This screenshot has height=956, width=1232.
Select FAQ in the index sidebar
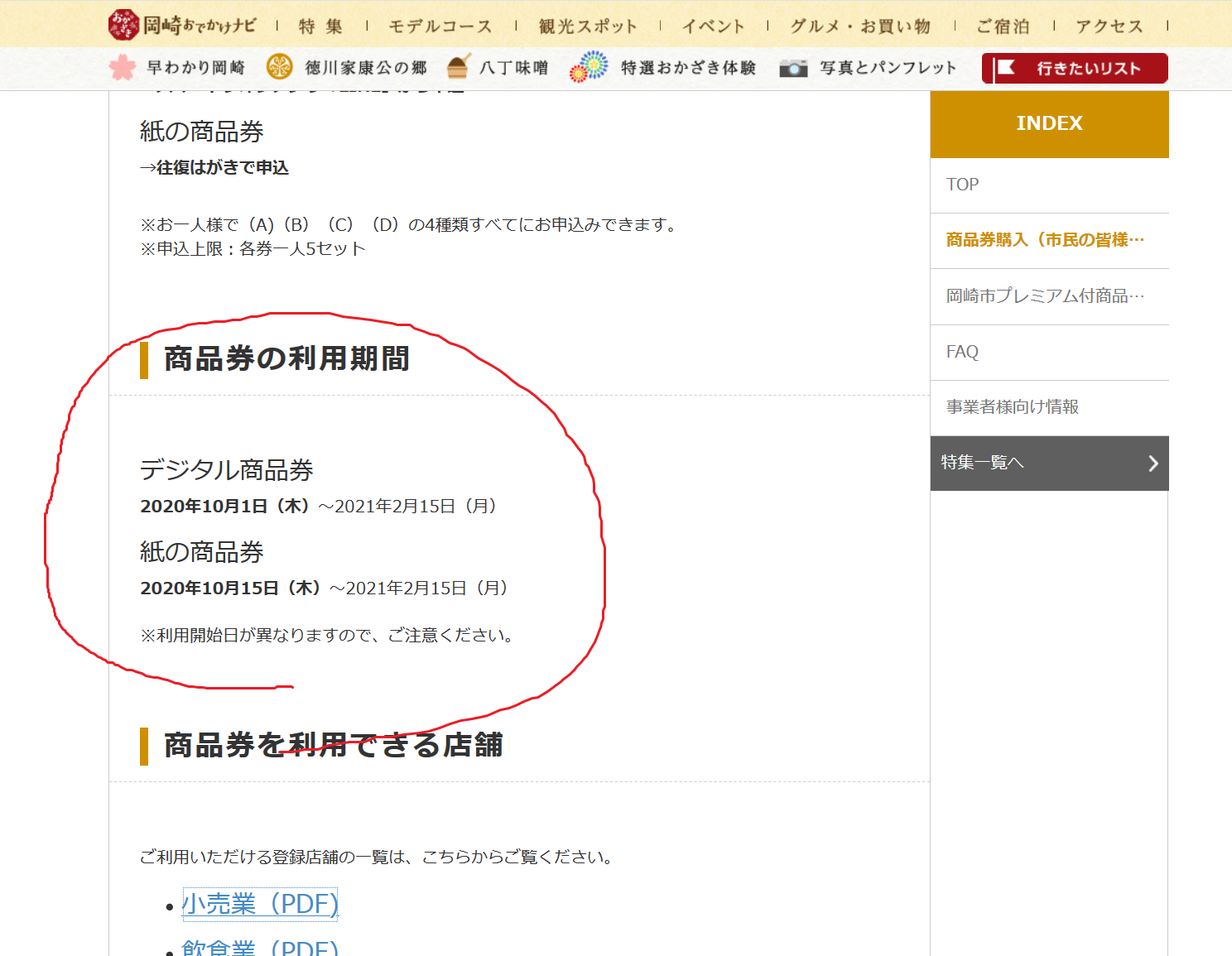click(962, 352)
